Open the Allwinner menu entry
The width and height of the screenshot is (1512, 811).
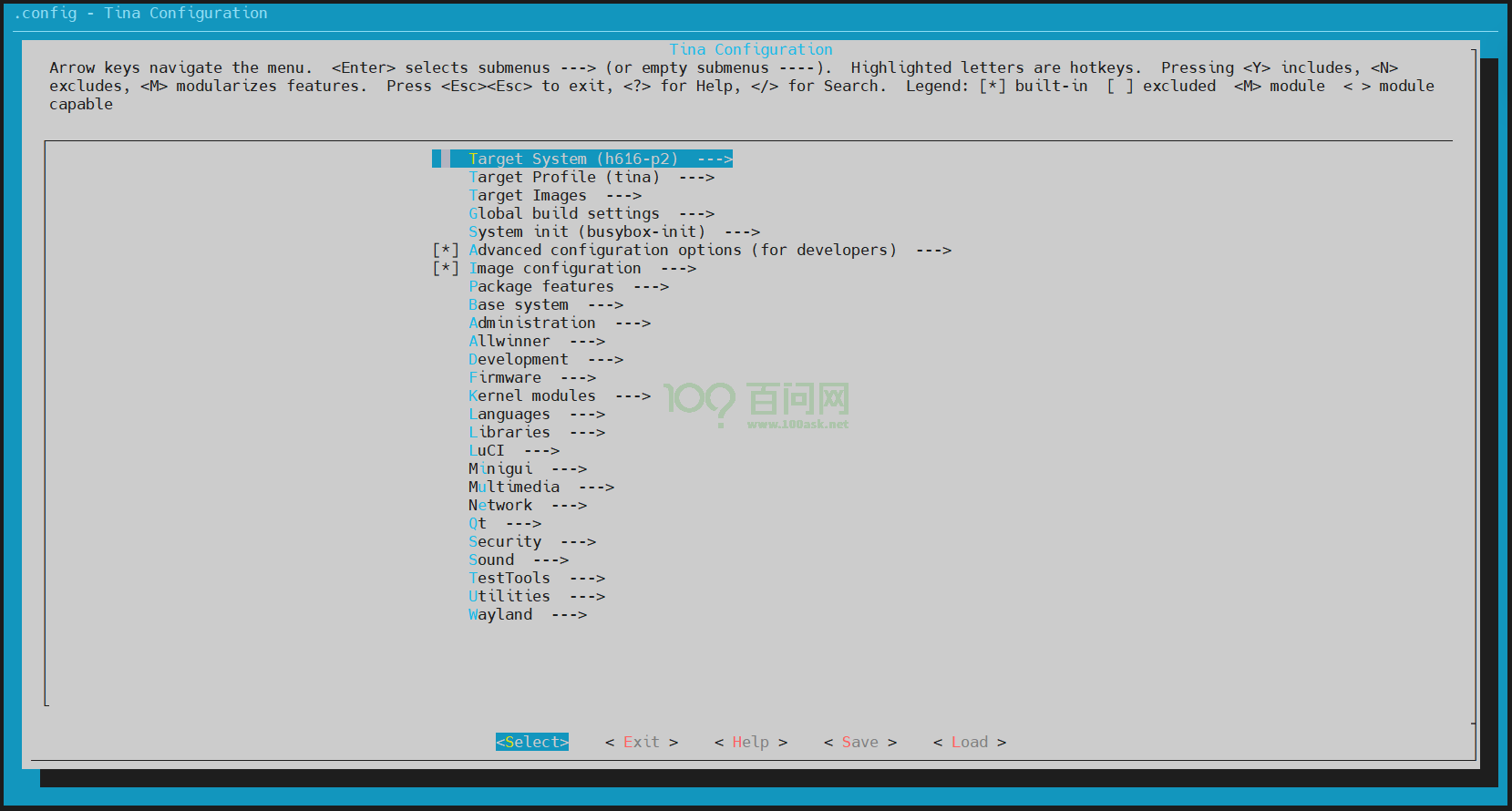click(x=509, y=341)
